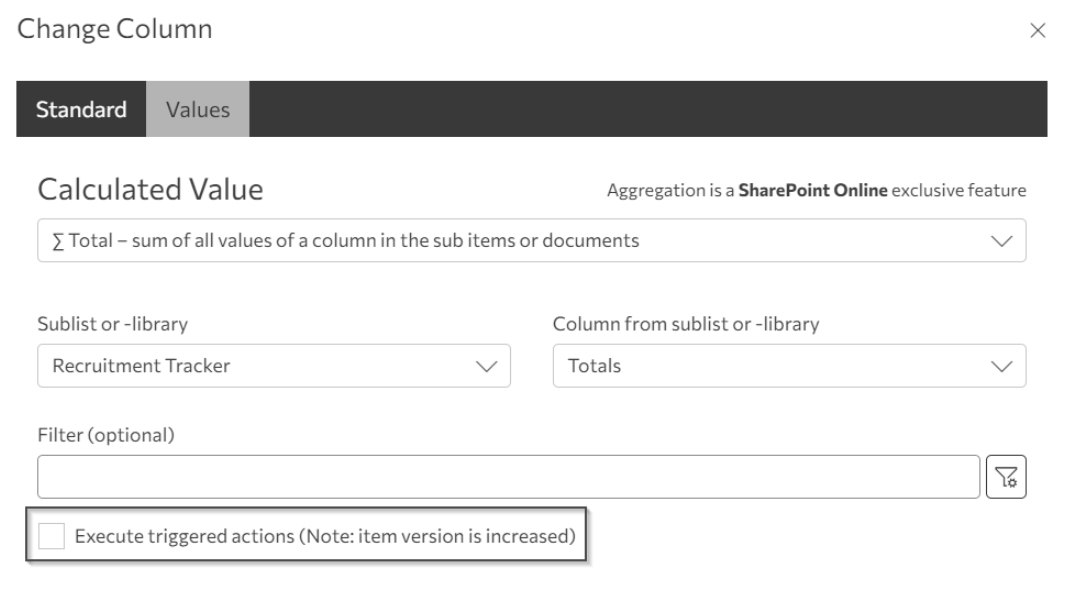Switch to the Standard tab
Screen dimensions: 1069x598
point(81,110)
